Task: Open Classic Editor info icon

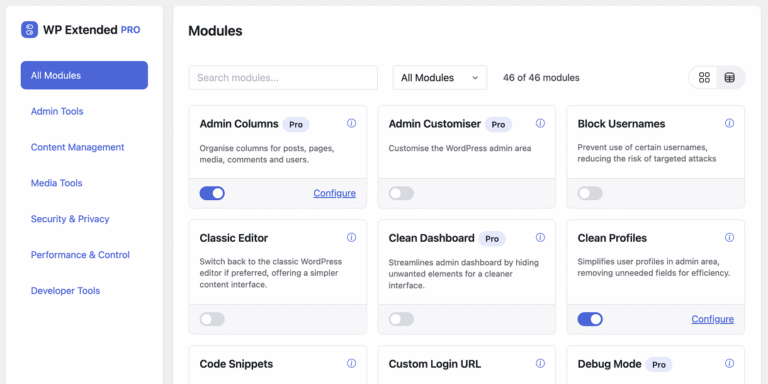Action: tap(351, 238)
